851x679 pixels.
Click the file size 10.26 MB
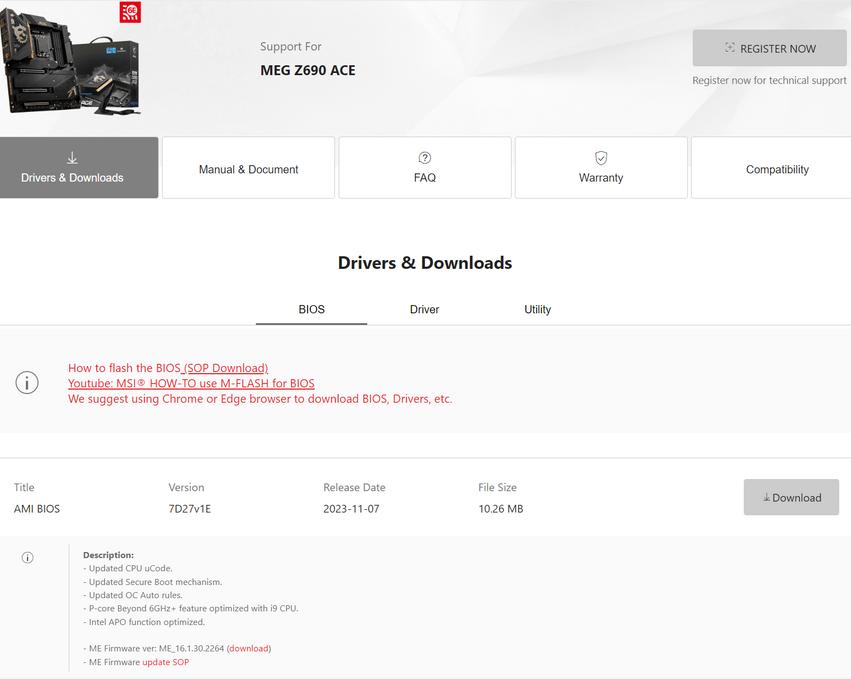(x=501, y=509)
